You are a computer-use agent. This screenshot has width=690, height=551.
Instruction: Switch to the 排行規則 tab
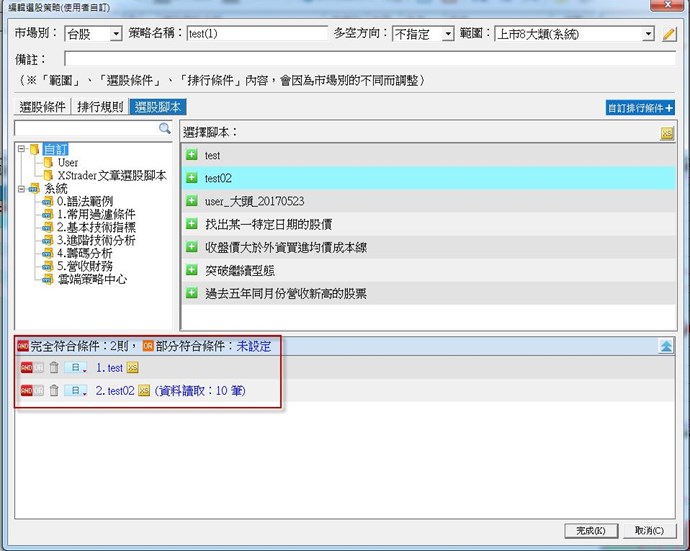coord(100,107)
